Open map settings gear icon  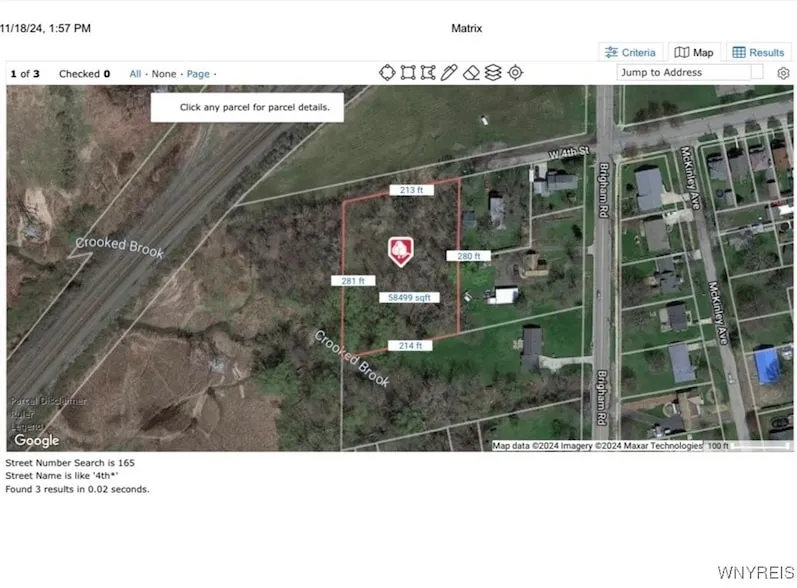[783, 73]
